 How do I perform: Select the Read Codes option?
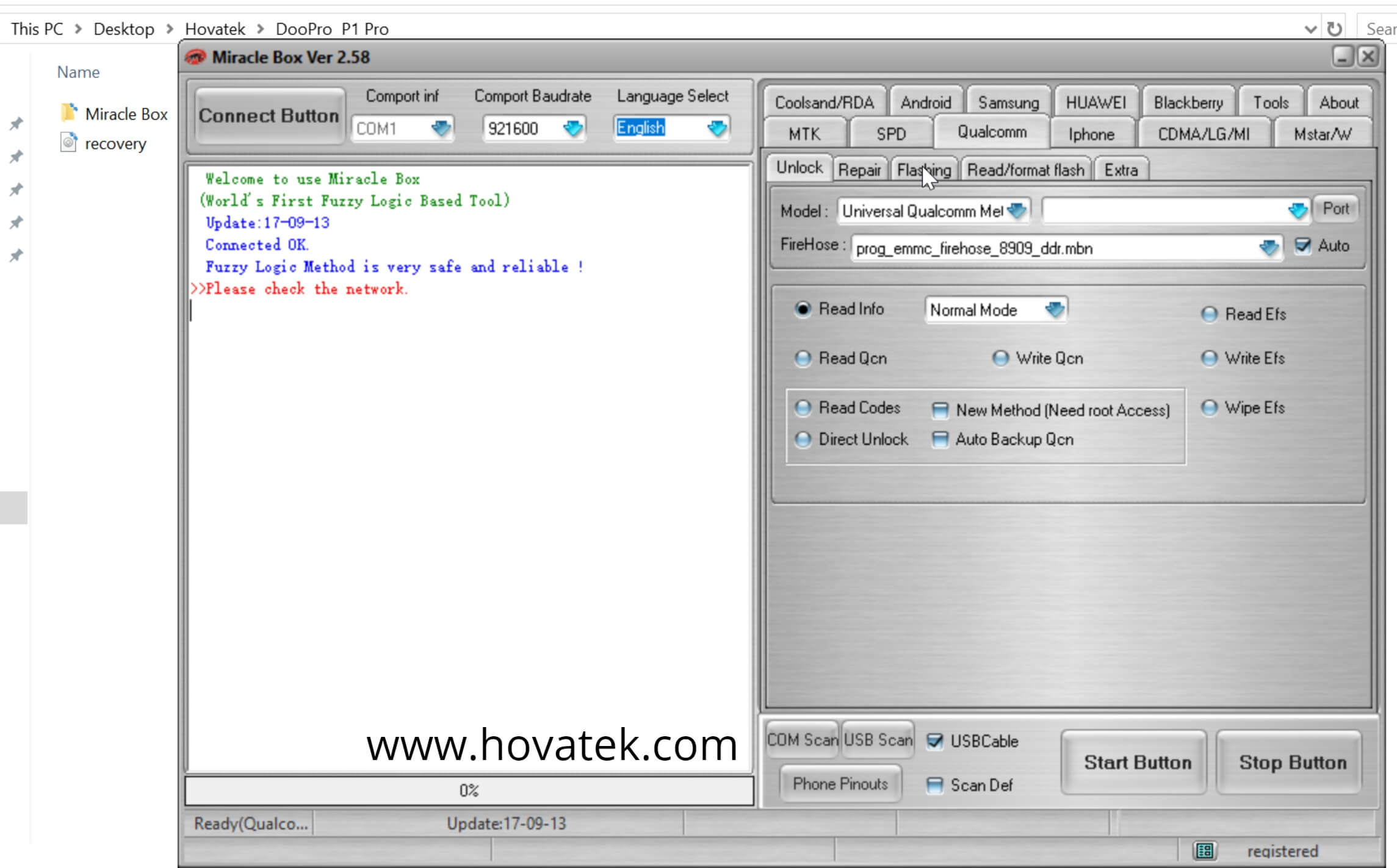click(x=803, y=407)
